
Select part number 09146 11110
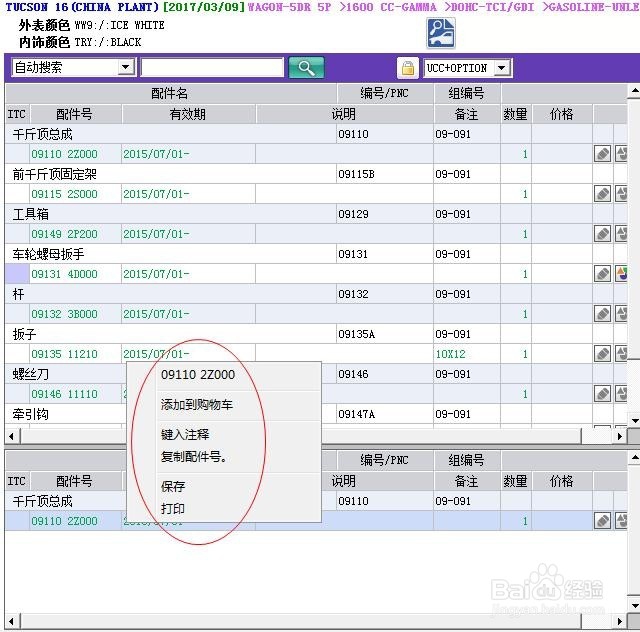(64, 394)
